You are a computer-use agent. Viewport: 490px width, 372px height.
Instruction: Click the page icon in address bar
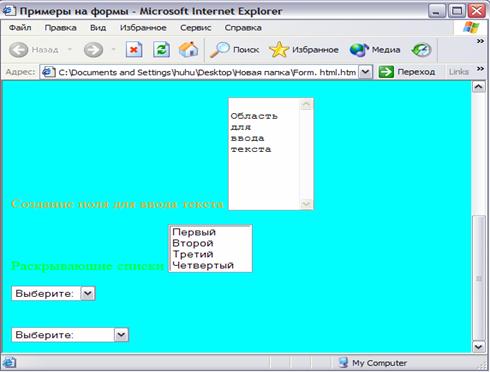click(49, 72)
